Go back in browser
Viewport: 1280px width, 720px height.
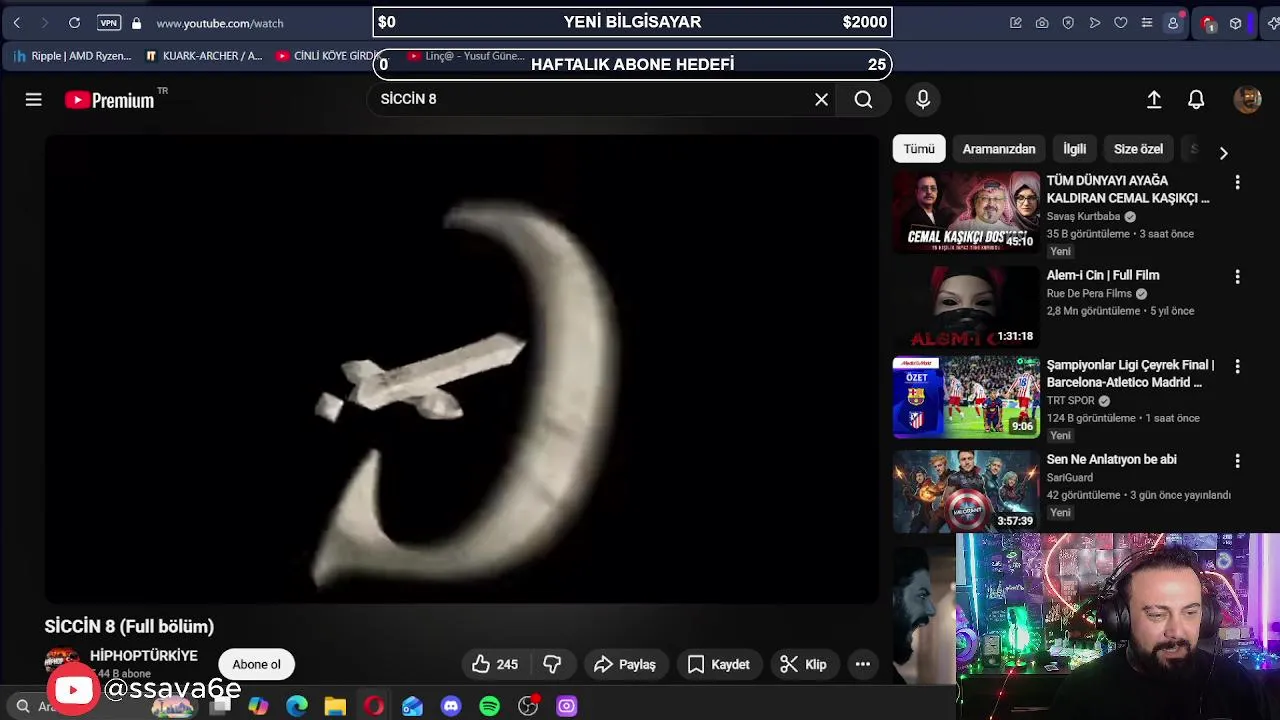(17, 22)
